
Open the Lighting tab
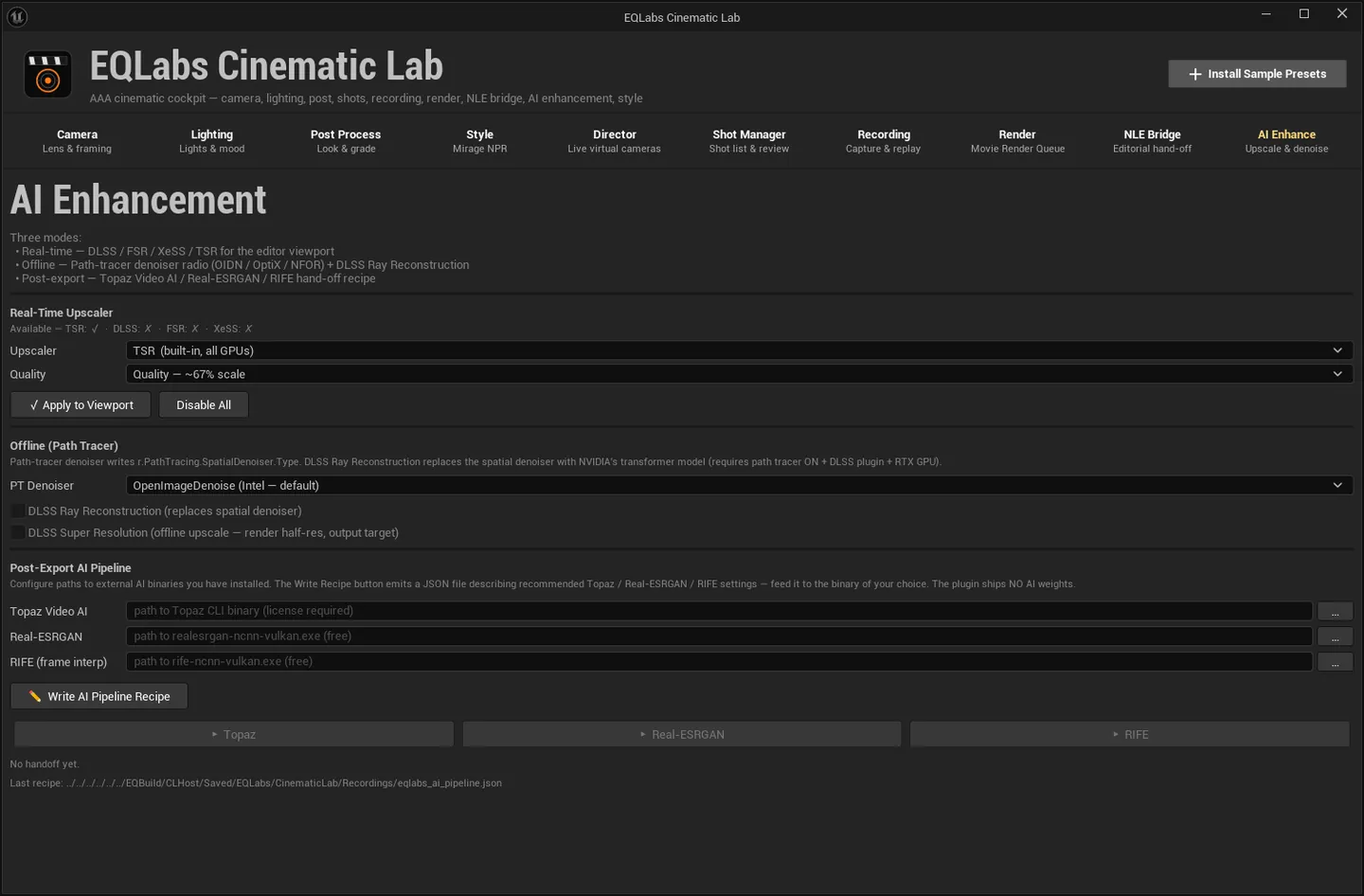pos(212,140)
